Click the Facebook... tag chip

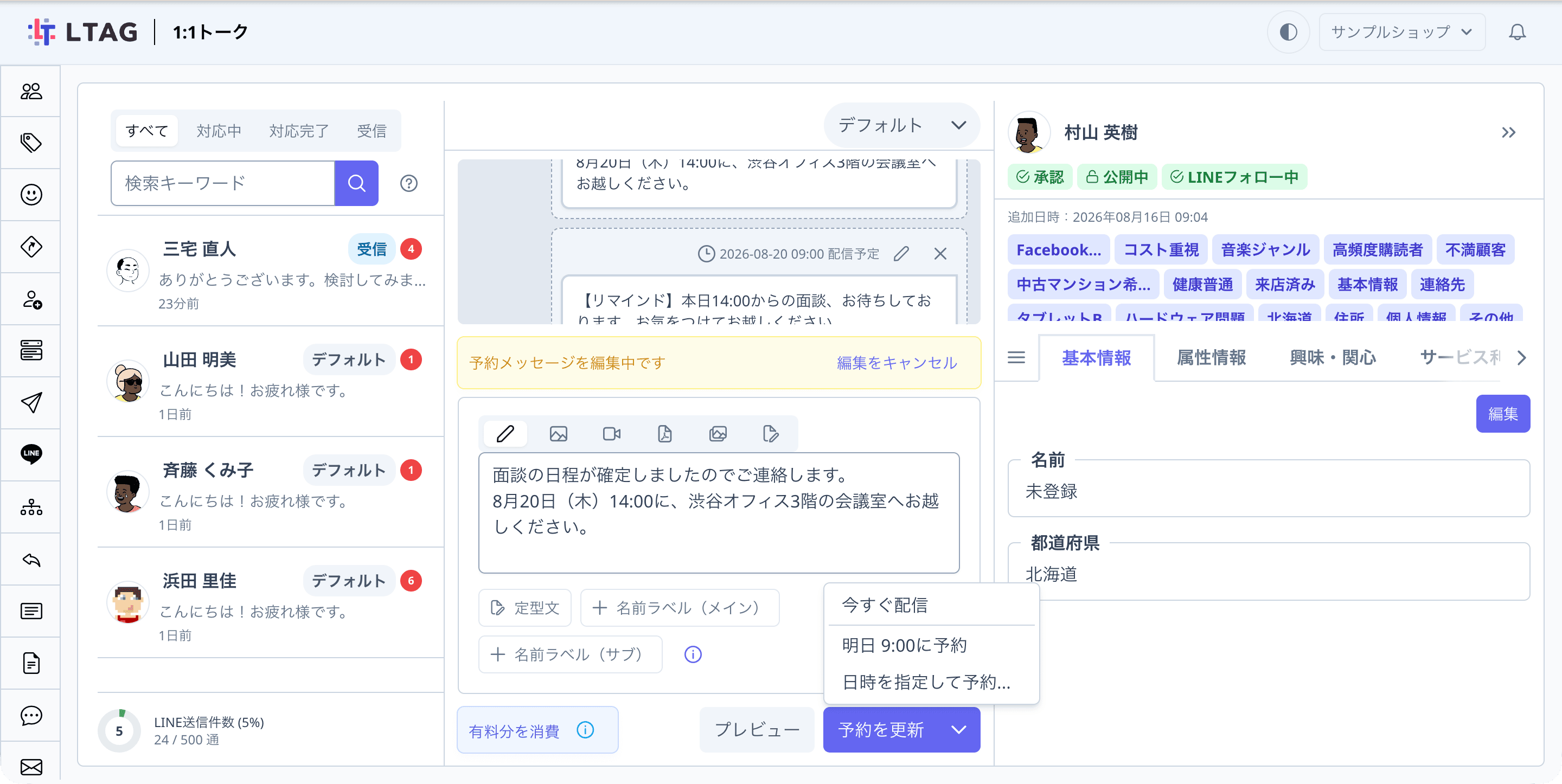point(1058,249)
